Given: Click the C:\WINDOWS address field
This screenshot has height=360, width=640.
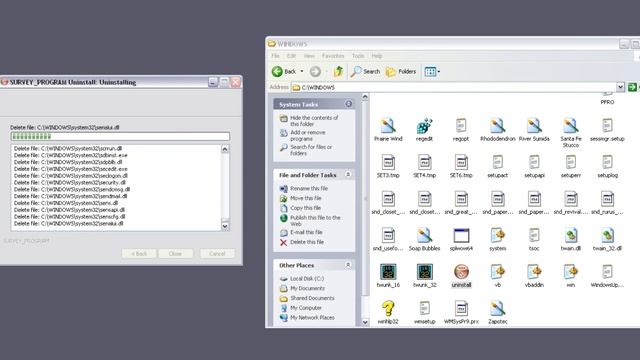Looking at the screenshot, I should tap(453, 87).
